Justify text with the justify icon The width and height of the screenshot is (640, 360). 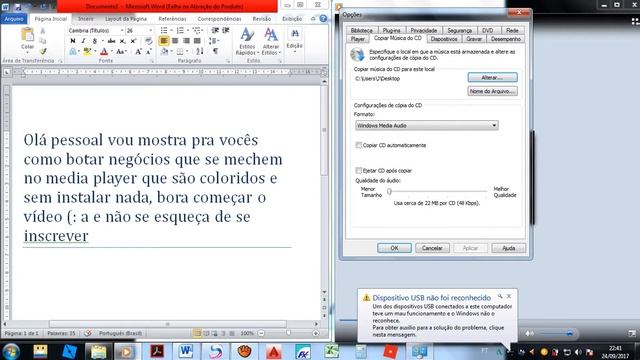coord(197,41)
